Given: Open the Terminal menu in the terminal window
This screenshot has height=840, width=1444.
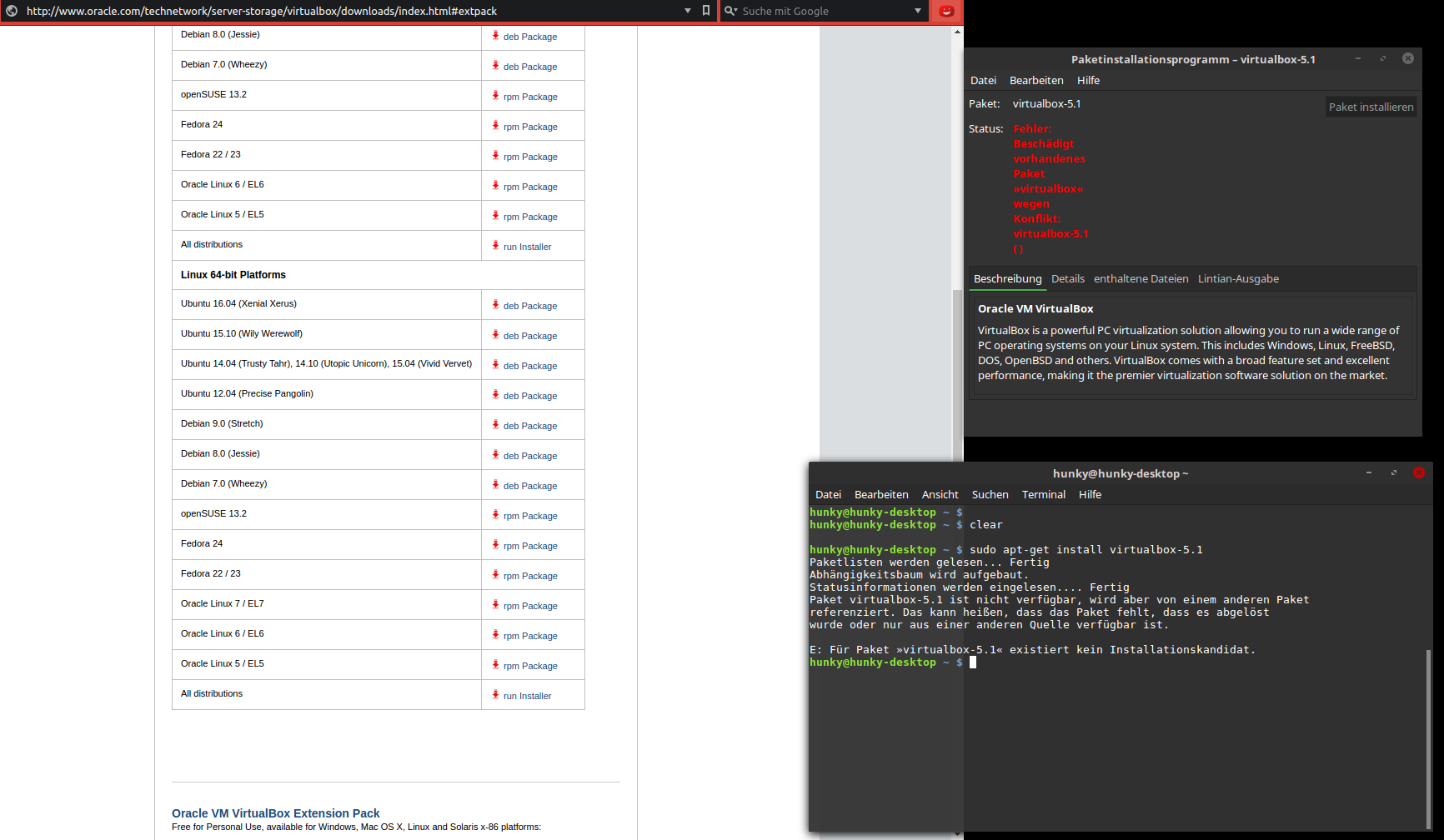Looking at the screenshot, I should pyautogui.click(x=1044, y=495).
